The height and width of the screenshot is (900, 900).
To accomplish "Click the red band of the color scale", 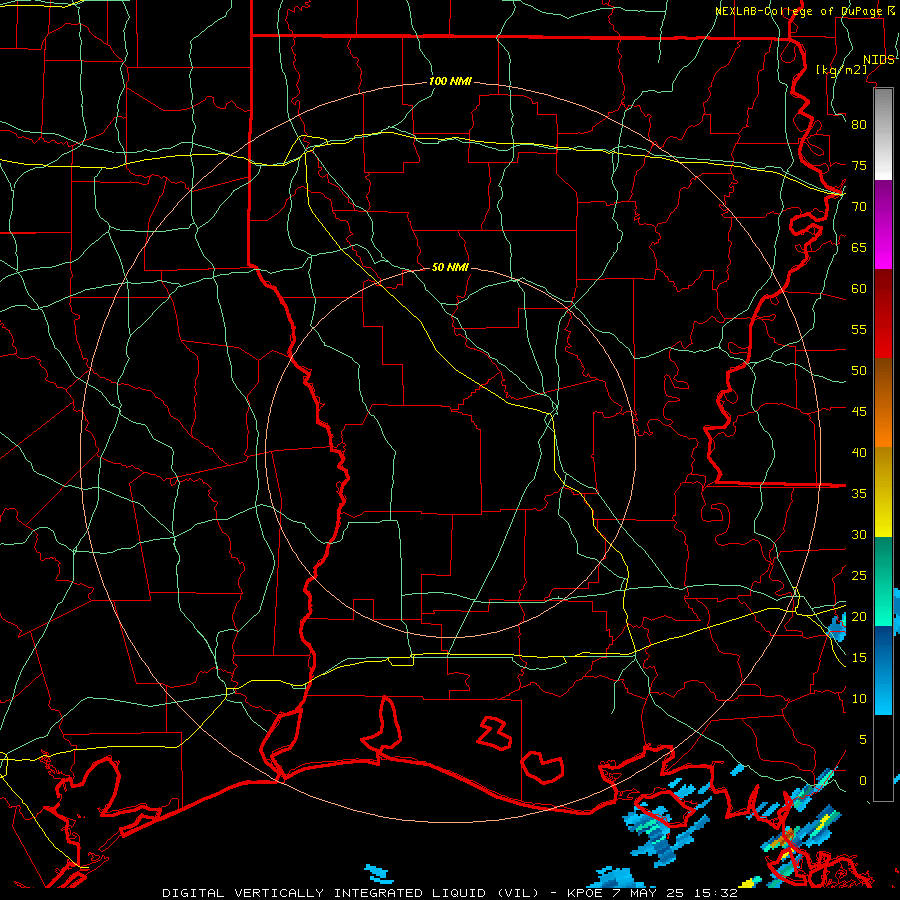I will pos(883,314).
